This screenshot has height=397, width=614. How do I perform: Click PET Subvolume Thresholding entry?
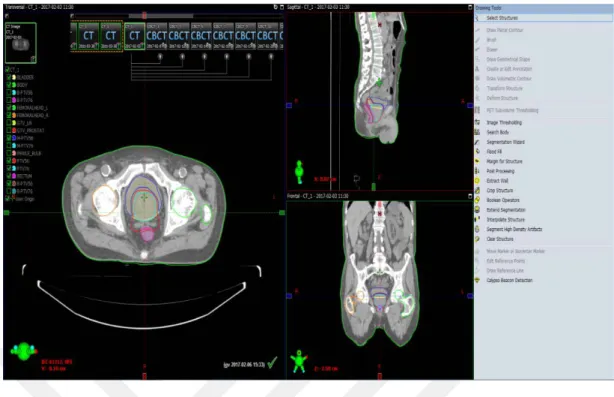(512, 110)
